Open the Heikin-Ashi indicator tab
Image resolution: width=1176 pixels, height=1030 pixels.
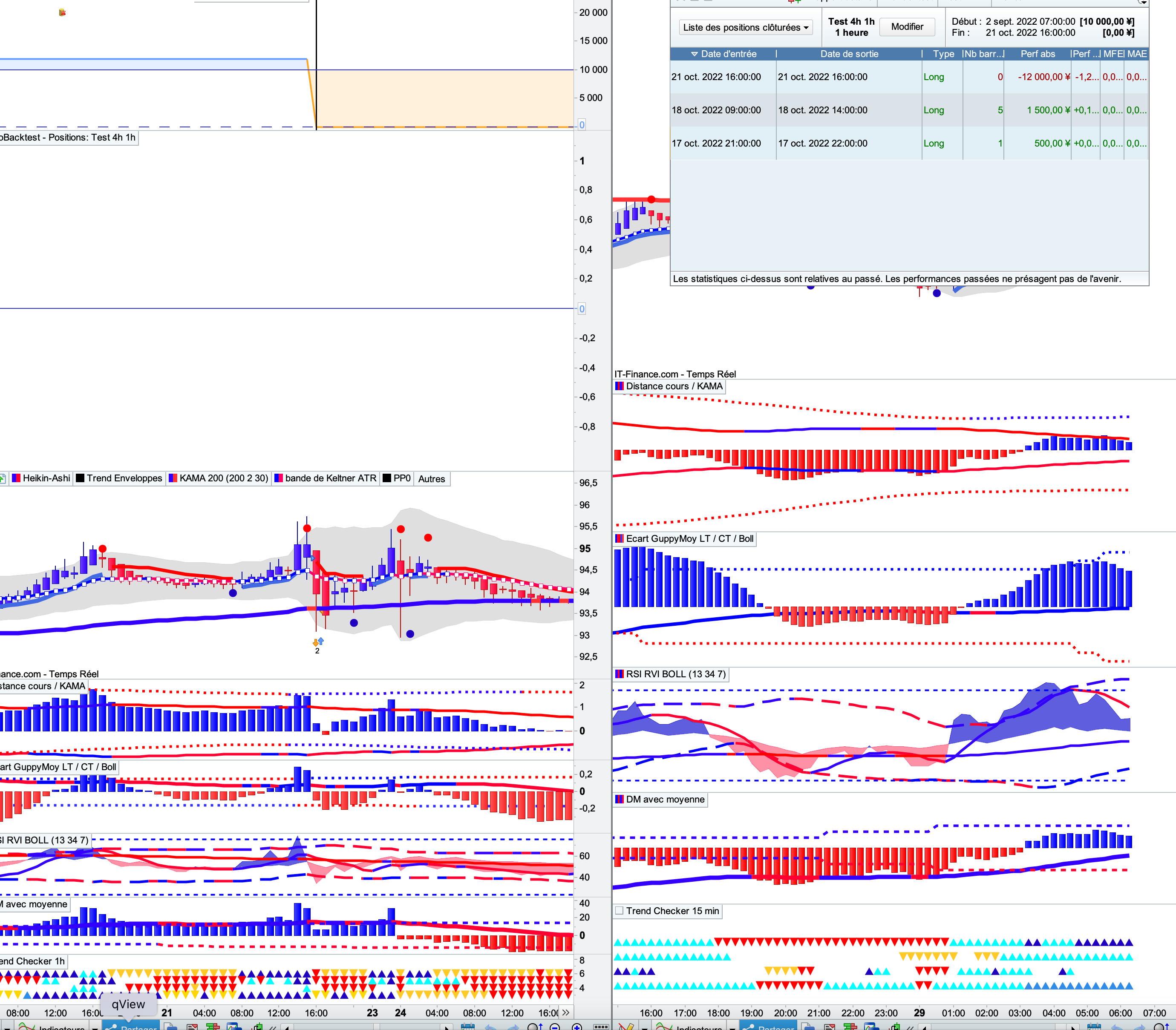tap(46, 478)
